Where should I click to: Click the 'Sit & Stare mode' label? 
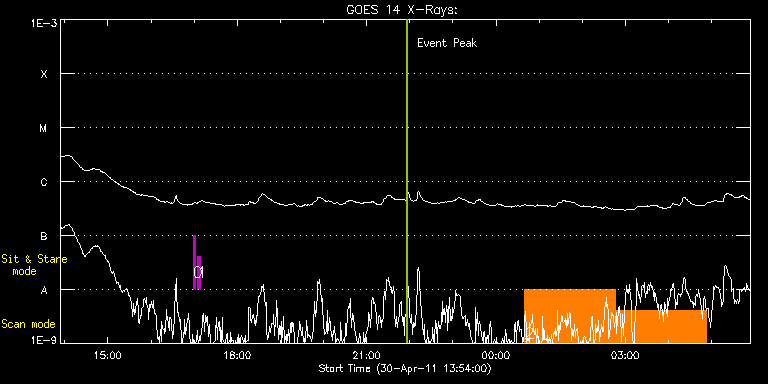coord(34,265)
